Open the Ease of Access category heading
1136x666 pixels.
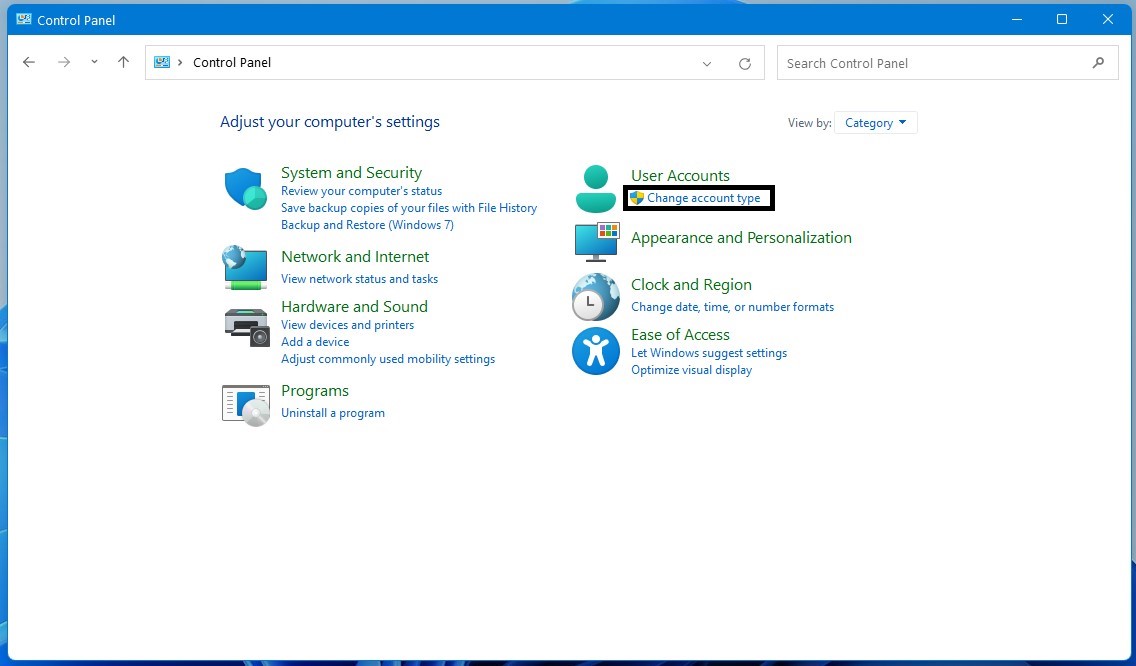click(x=680, y=335)
